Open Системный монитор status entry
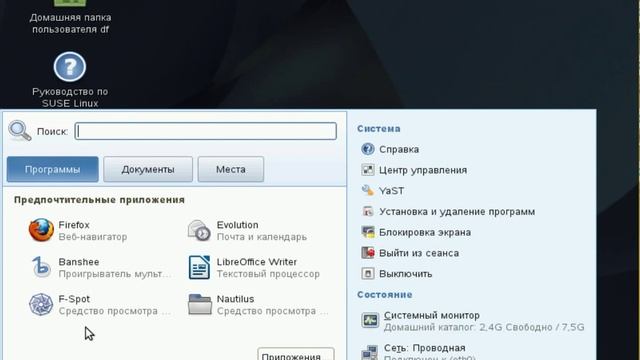 [x=473, y=321]
